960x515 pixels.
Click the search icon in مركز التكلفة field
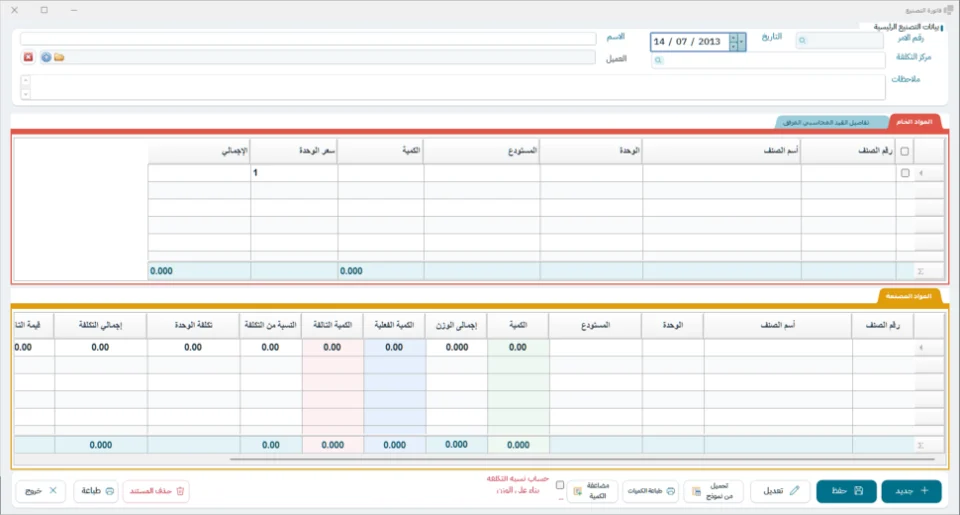(x=658, y=61)
